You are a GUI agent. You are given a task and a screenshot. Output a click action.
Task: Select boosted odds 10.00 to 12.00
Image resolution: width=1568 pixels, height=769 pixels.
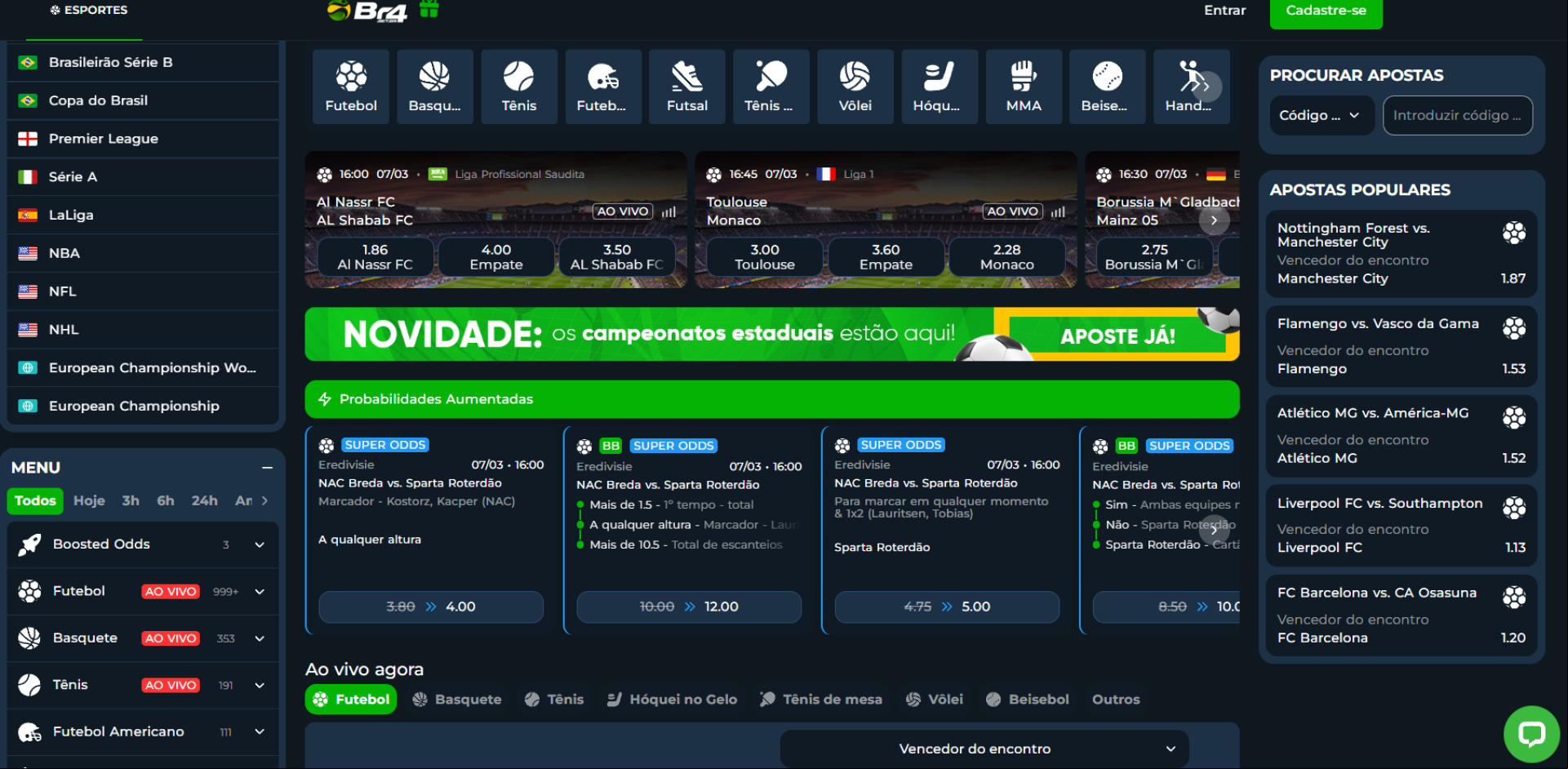click(x=689, y=607)
